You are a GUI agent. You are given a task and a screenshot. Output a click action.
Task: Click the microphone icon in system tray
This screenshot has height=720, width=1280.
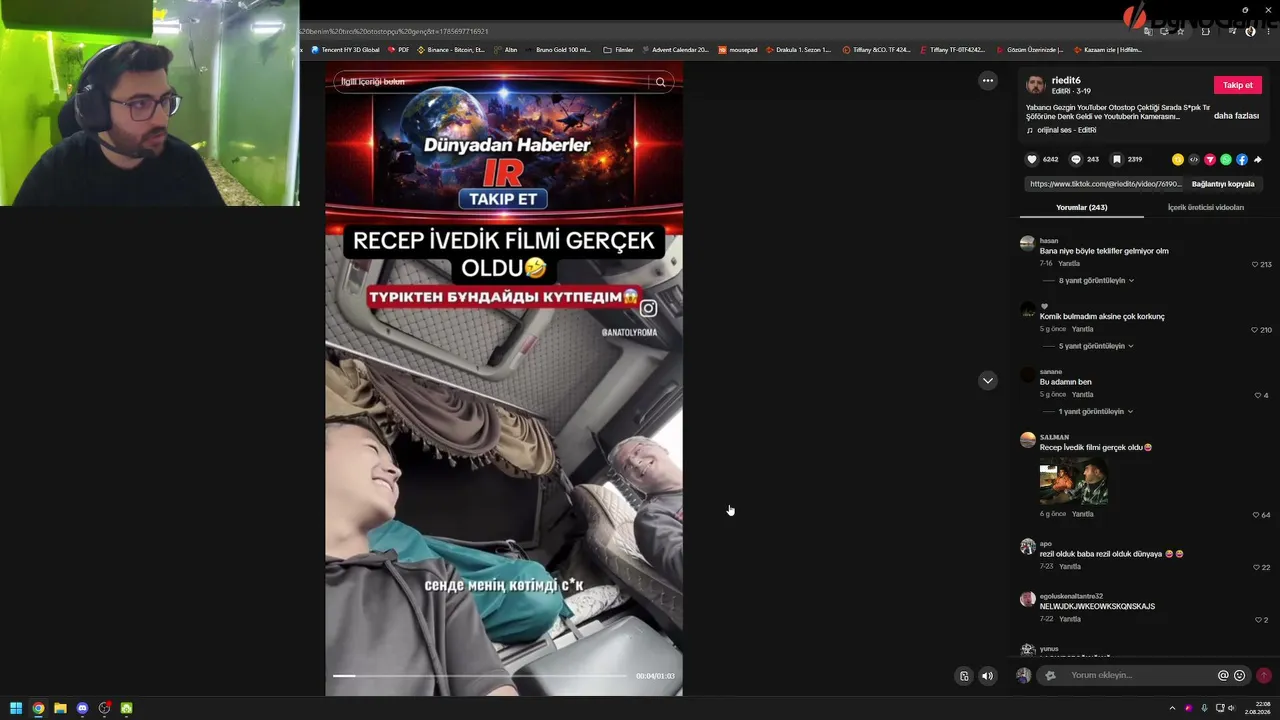pyautogui.click(x=1204, y=708)
